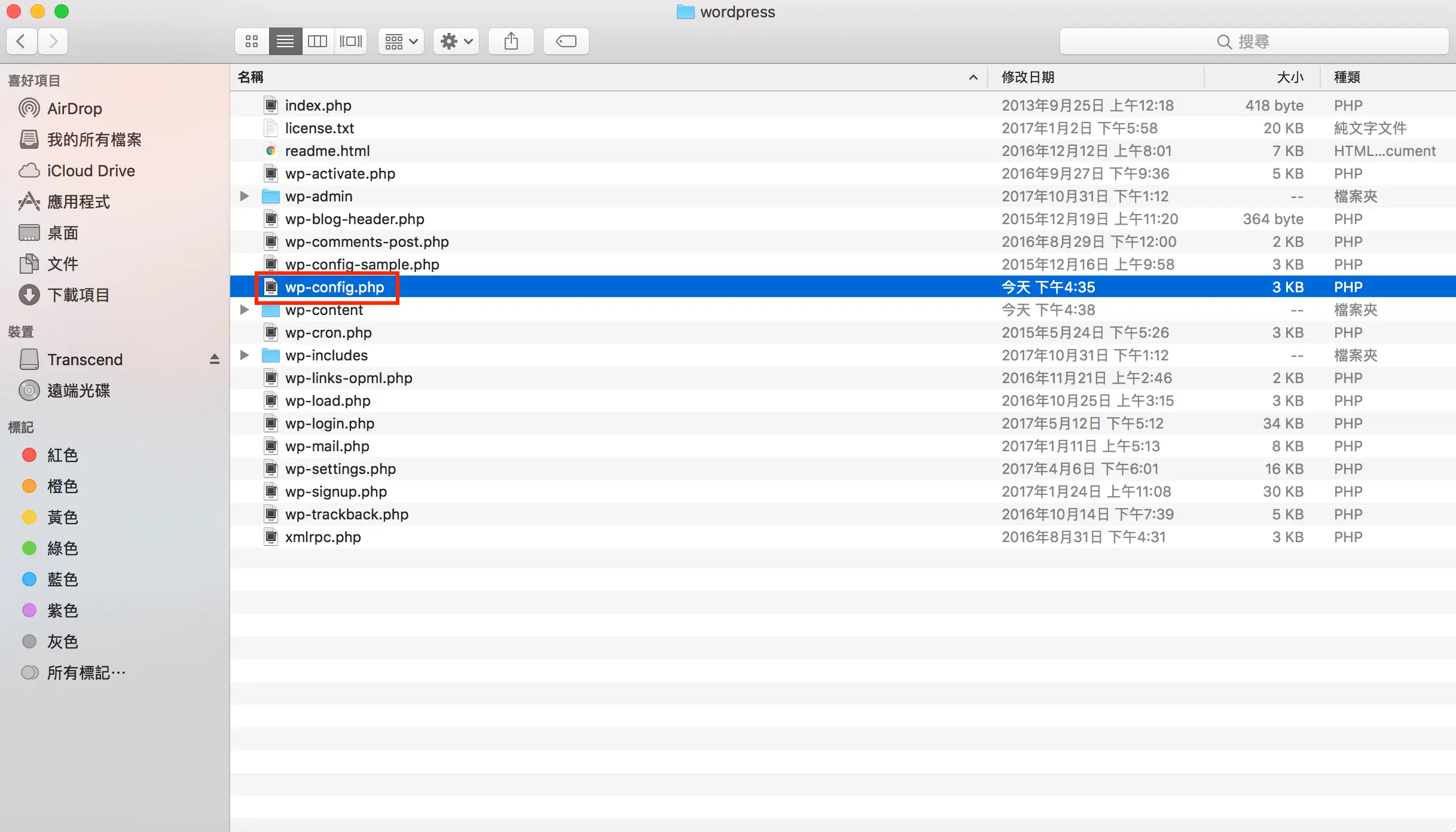The height and width of the screenshot is (832, 1456).
Task: Switch to icon view
Action: pos(252,41)
